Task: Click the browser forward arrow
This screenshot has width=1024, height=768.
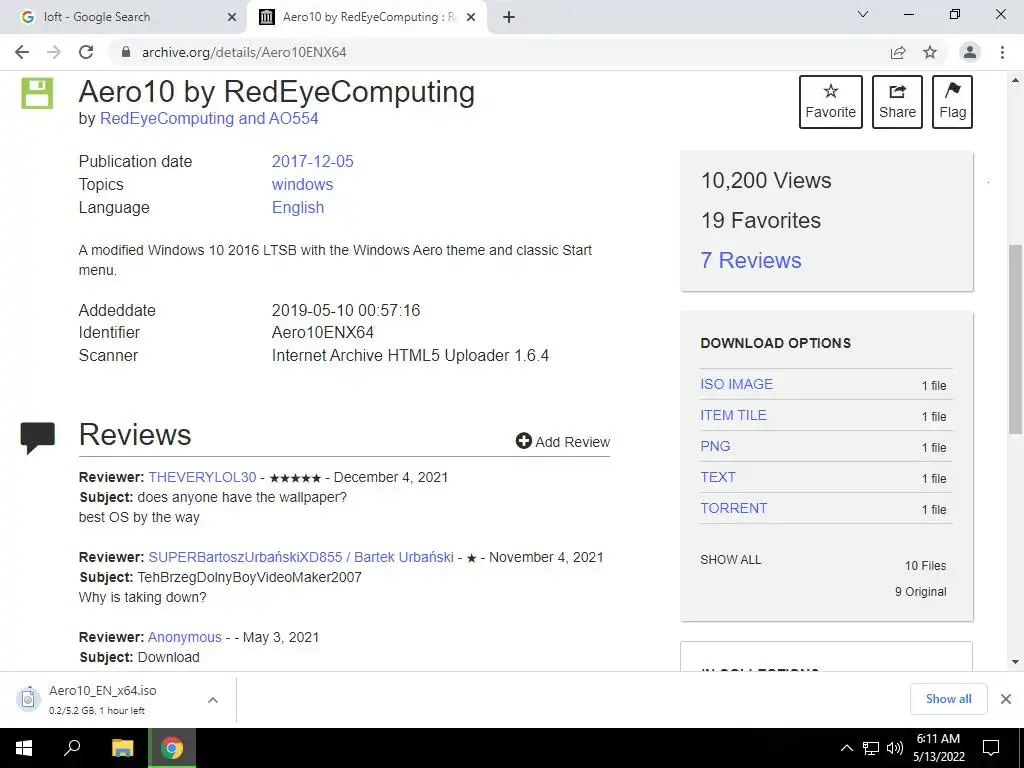Action: point(54,52)
